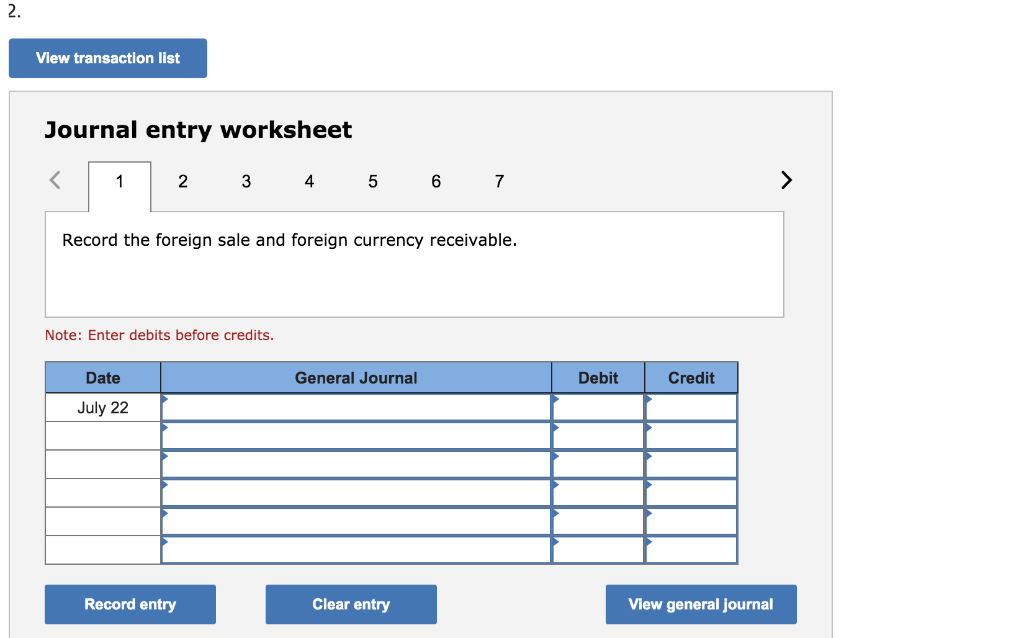Select transaction tab 3
Viewport: 1024px width, 638px height.
pos(246,181)
